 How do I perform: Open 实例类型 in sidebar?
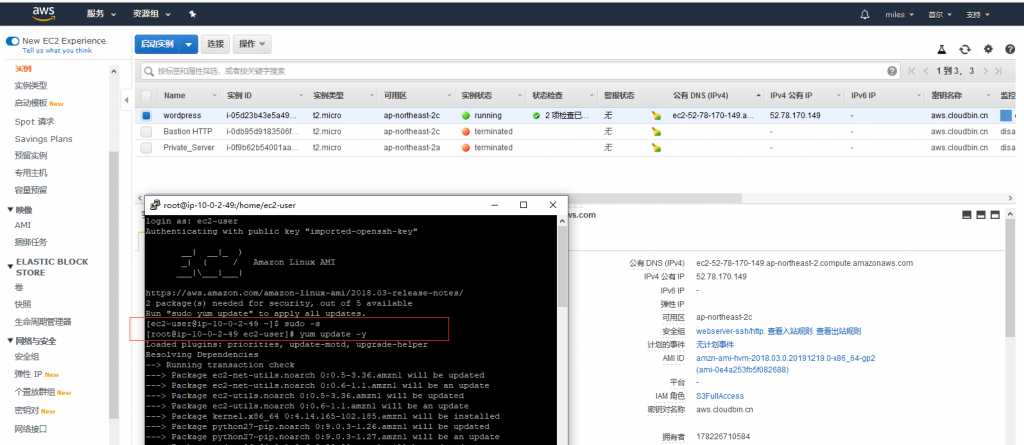pyautogui.click(x=31, y=86)
